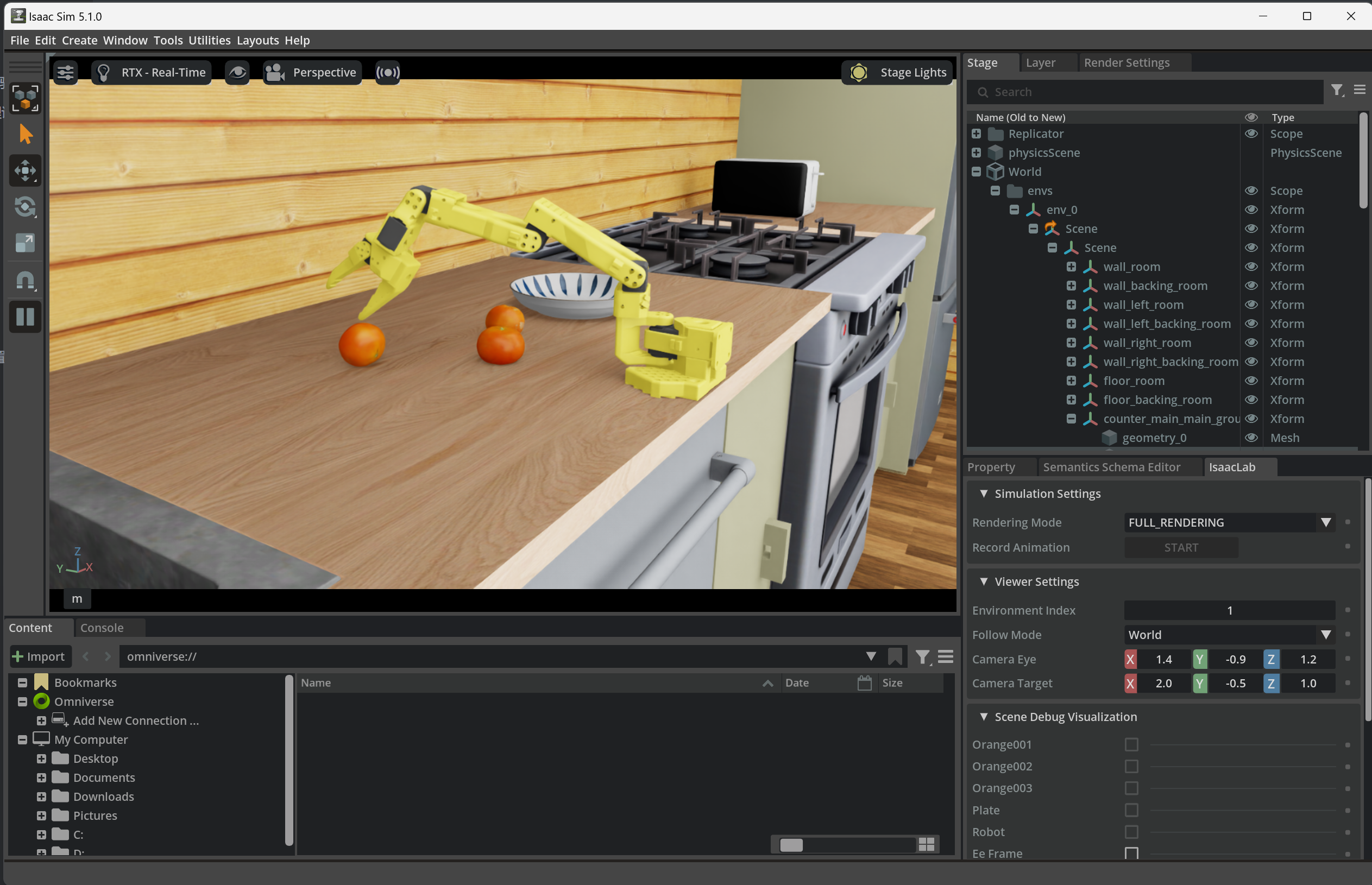Open Stage filter funnel icon
This screenshot has width=1372, height=885.
(x=1336, y=91)
